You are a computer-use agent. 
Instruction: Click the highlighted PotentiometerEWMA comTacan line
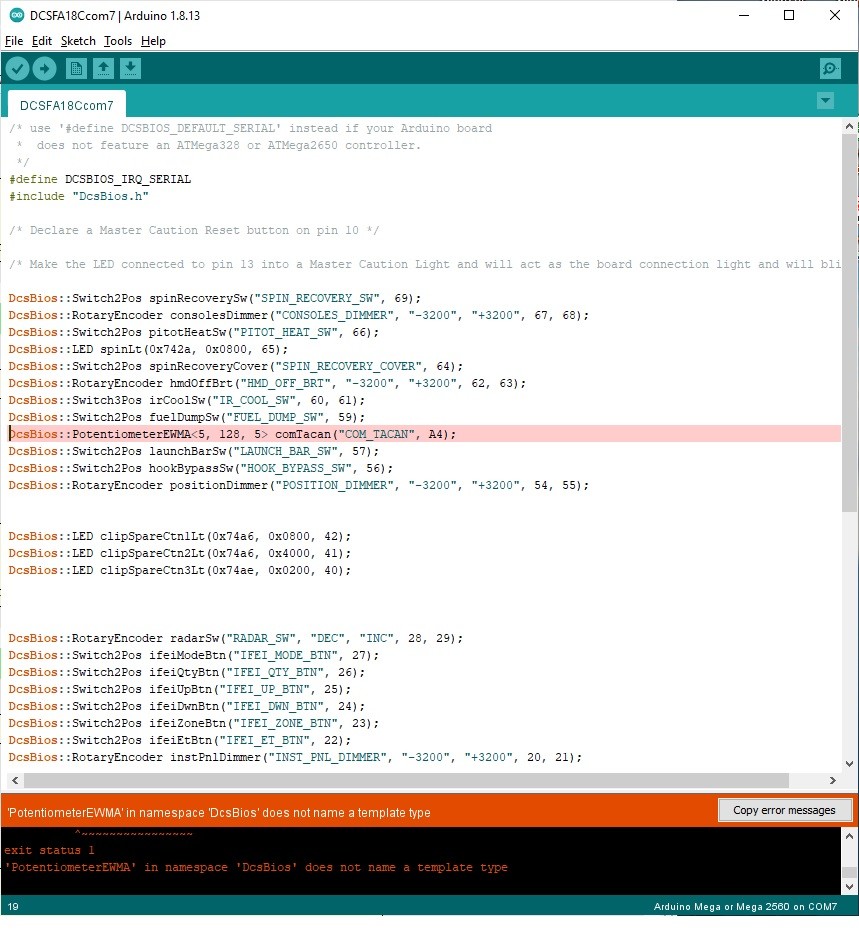tap(425, 434)
